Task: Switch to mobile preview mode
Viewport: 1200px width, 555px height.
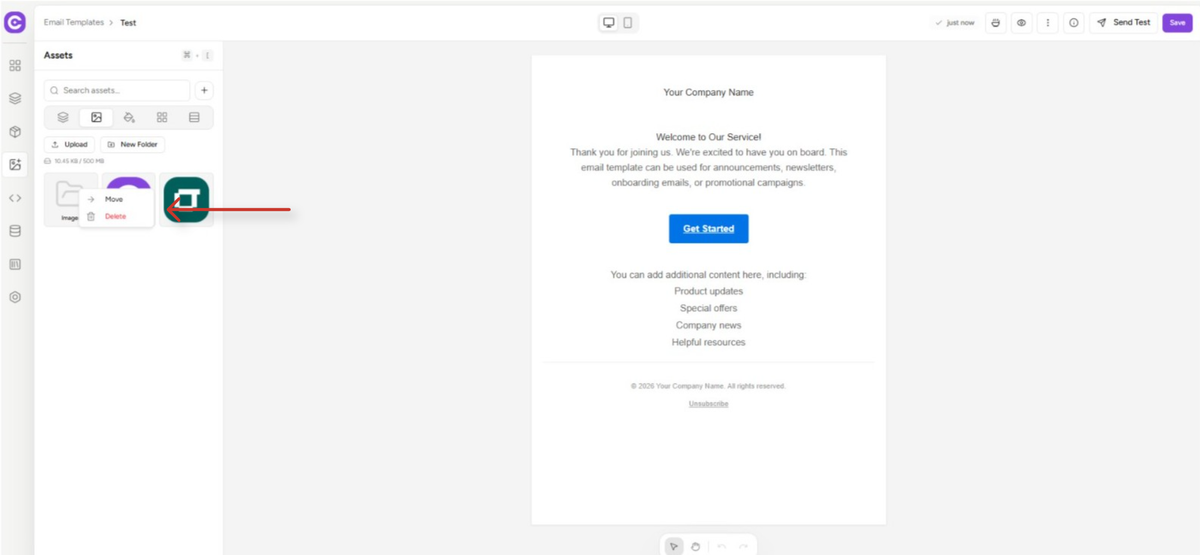Action: tap(628, 22)
